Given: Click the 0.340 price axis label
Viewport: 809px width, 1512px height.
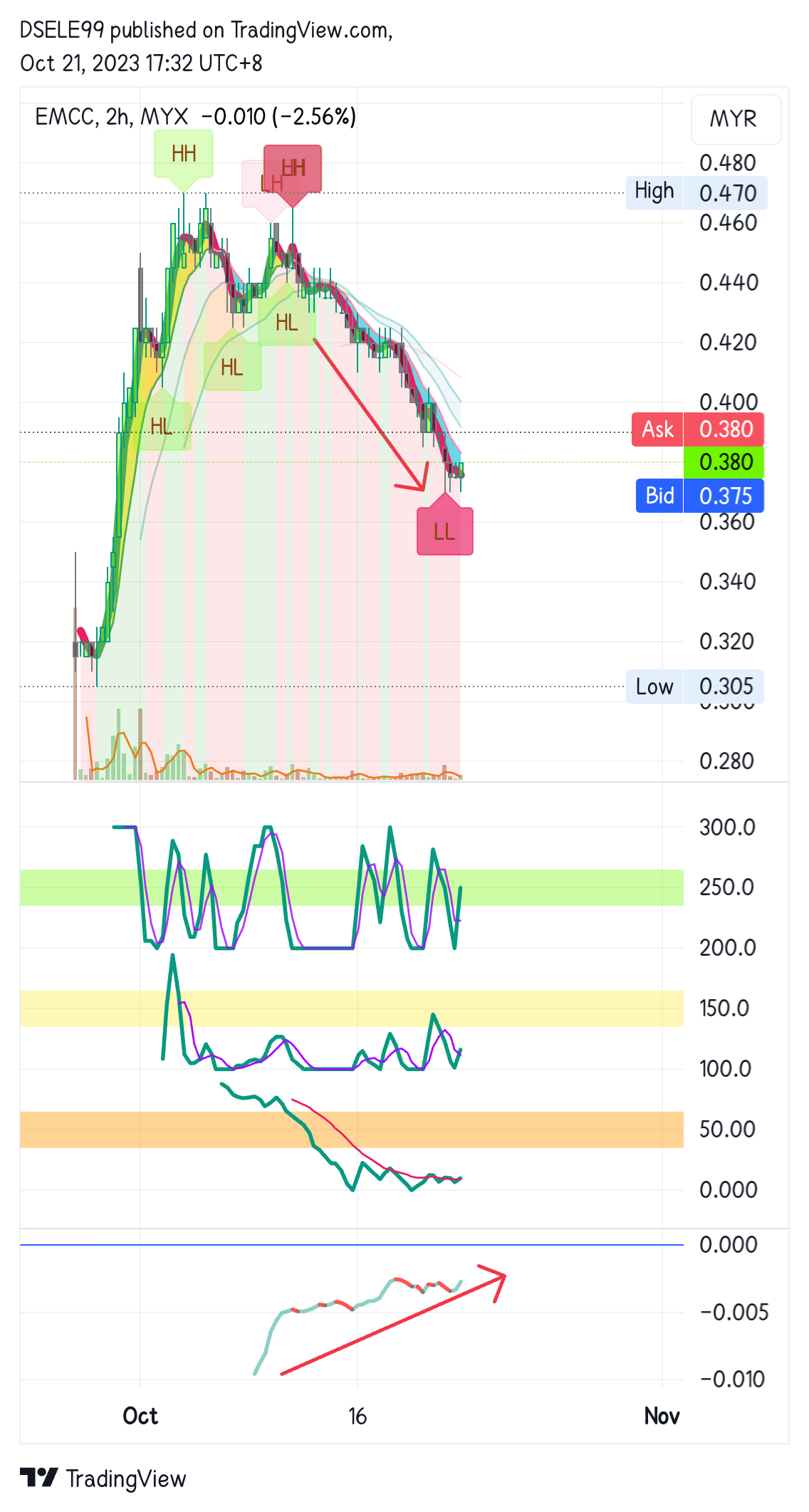Looking at the screenshot, I should [x=729, y=582].
